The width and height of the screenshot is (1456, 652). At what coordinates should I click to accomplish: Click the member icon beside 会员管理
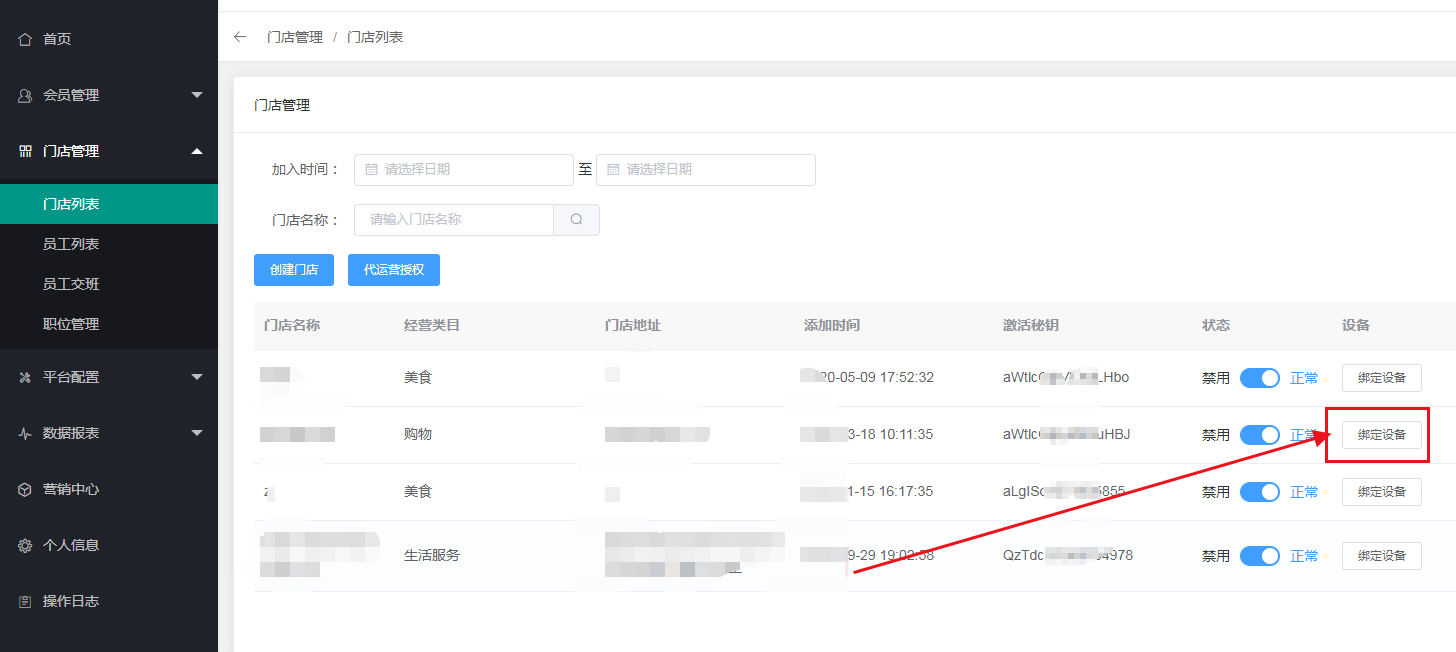(x=25, y=95)
